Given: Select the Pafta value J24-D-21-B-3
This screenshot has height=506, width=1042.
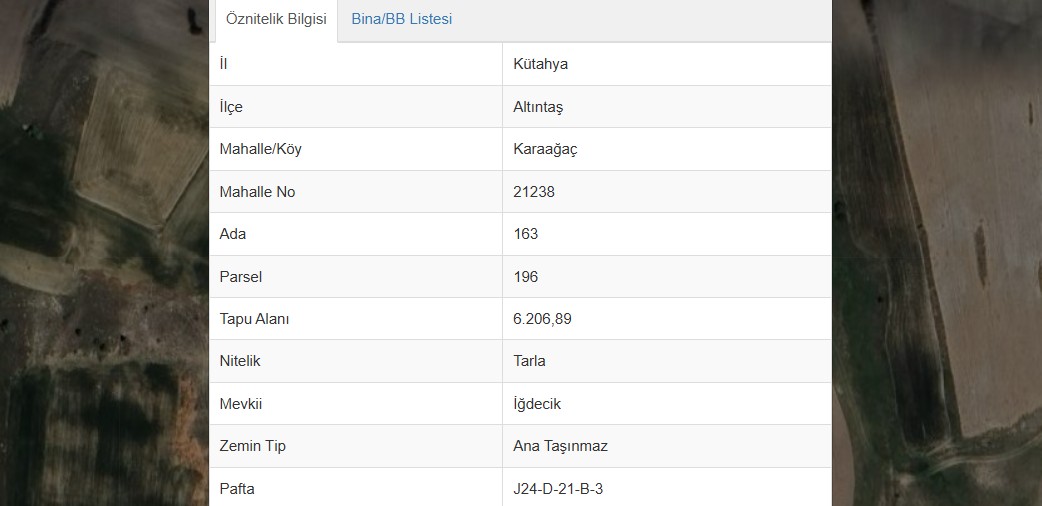Looking at the screenshot, I should 558,489.
